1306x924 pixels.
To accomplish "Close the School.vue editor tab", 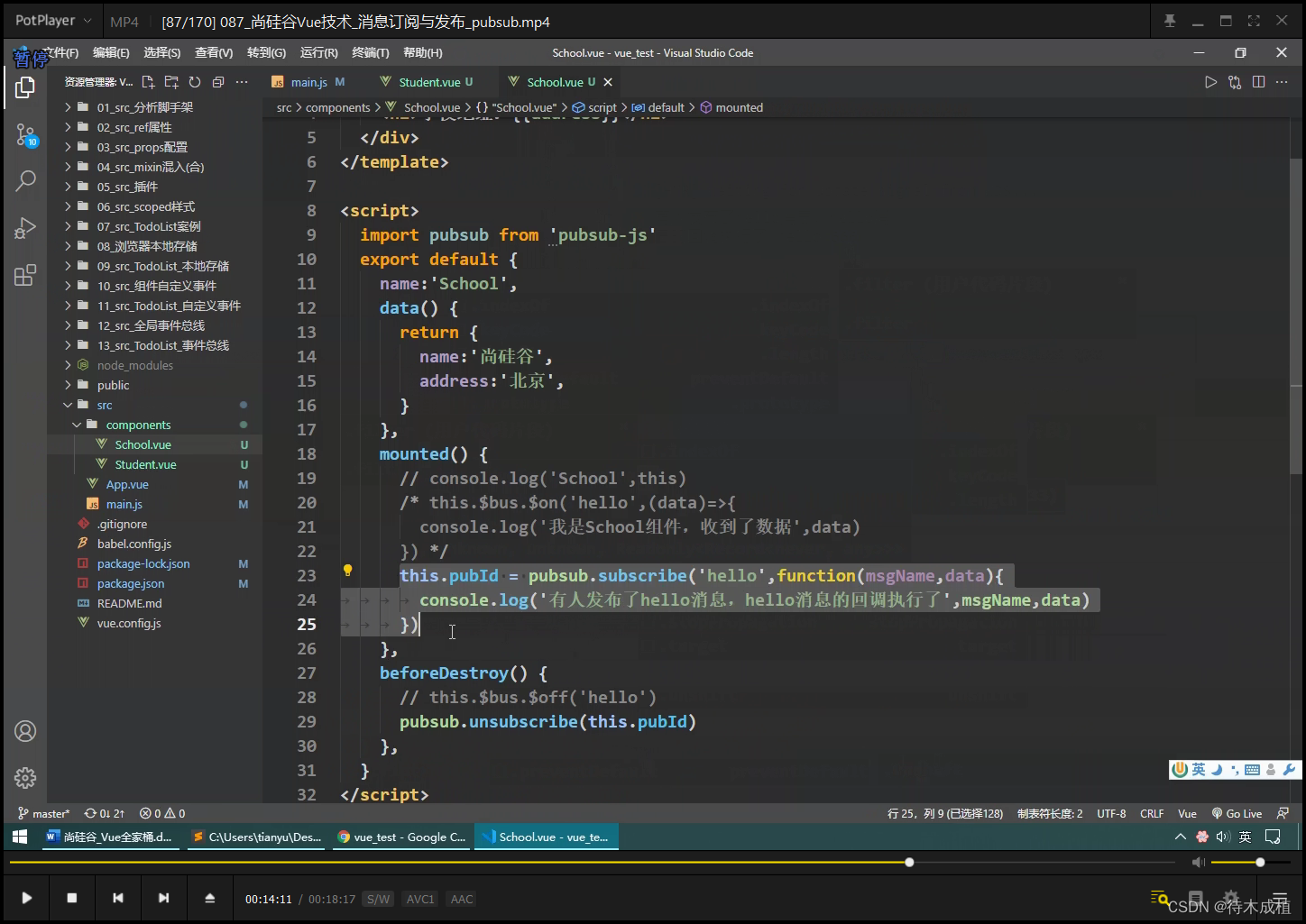I will point(608,82).
